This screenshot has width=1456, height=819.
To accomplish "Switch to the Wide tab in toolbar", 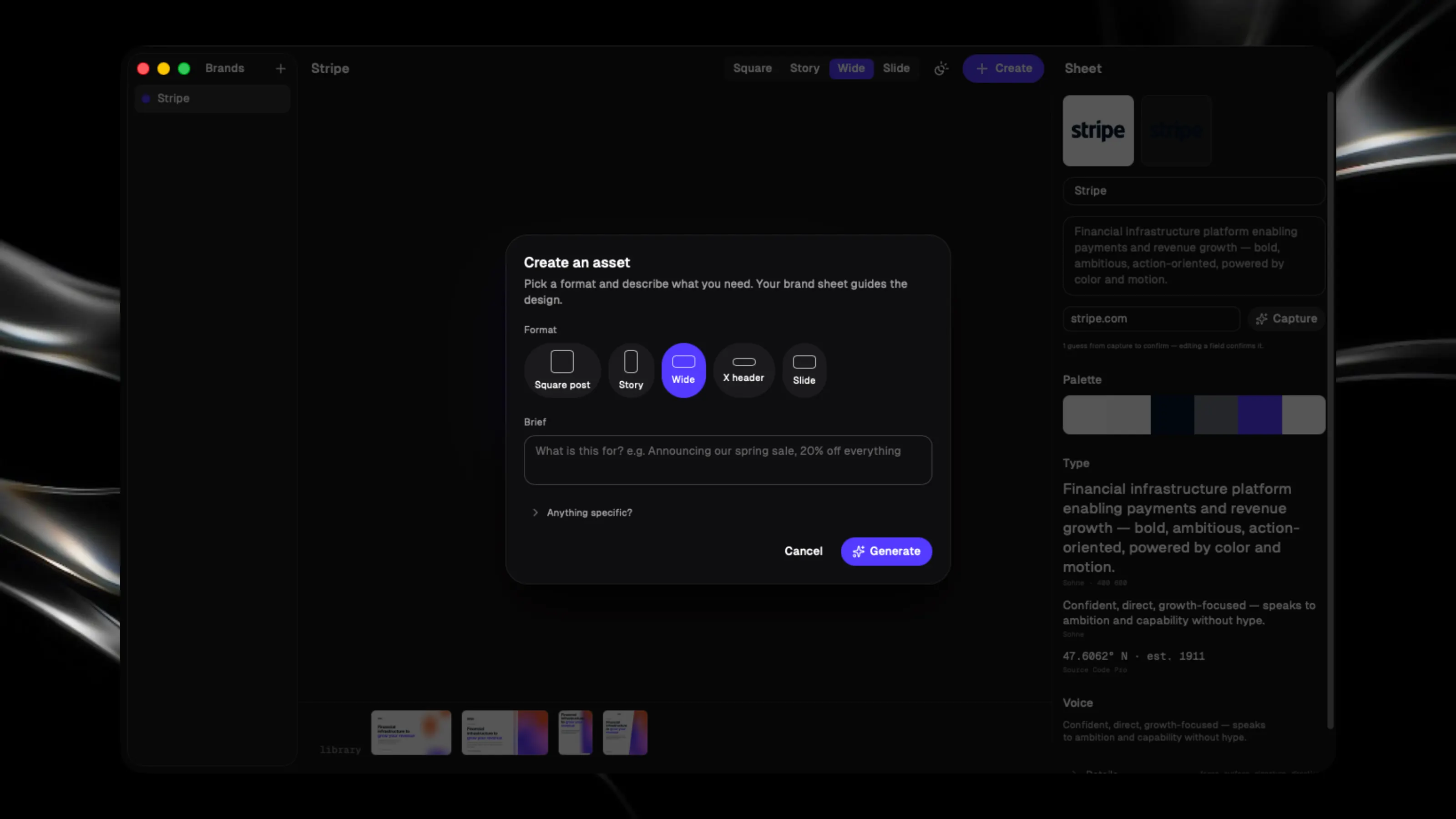I will tap(851, 68).
